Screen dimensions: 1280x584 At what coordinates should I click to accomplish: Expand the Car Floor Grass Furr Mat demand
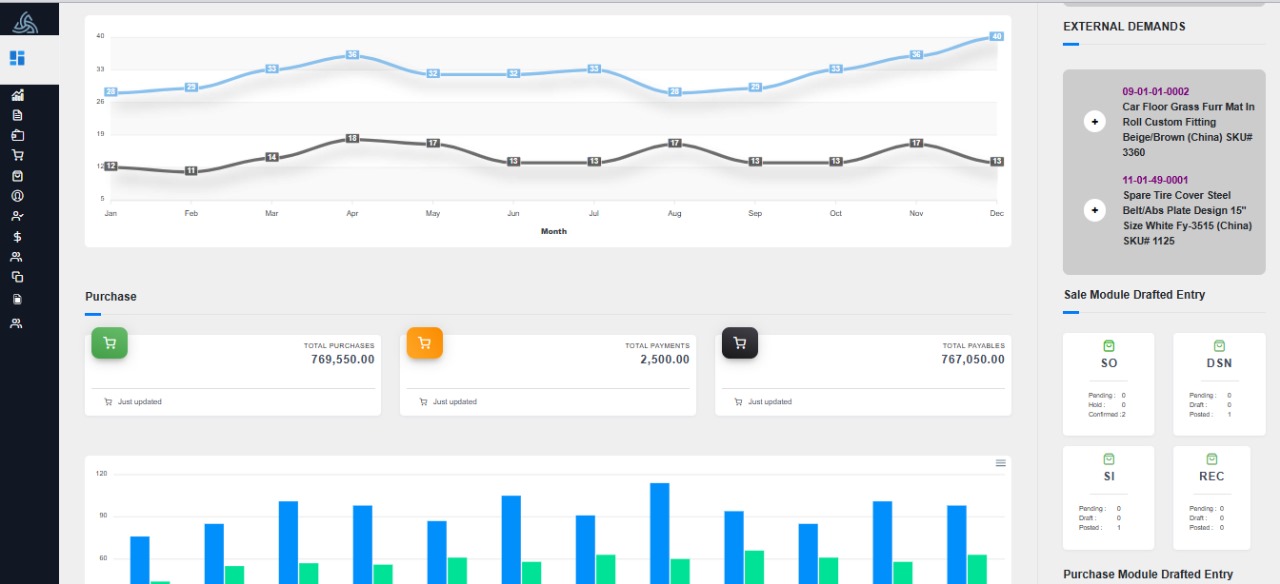click(1095, 122)
